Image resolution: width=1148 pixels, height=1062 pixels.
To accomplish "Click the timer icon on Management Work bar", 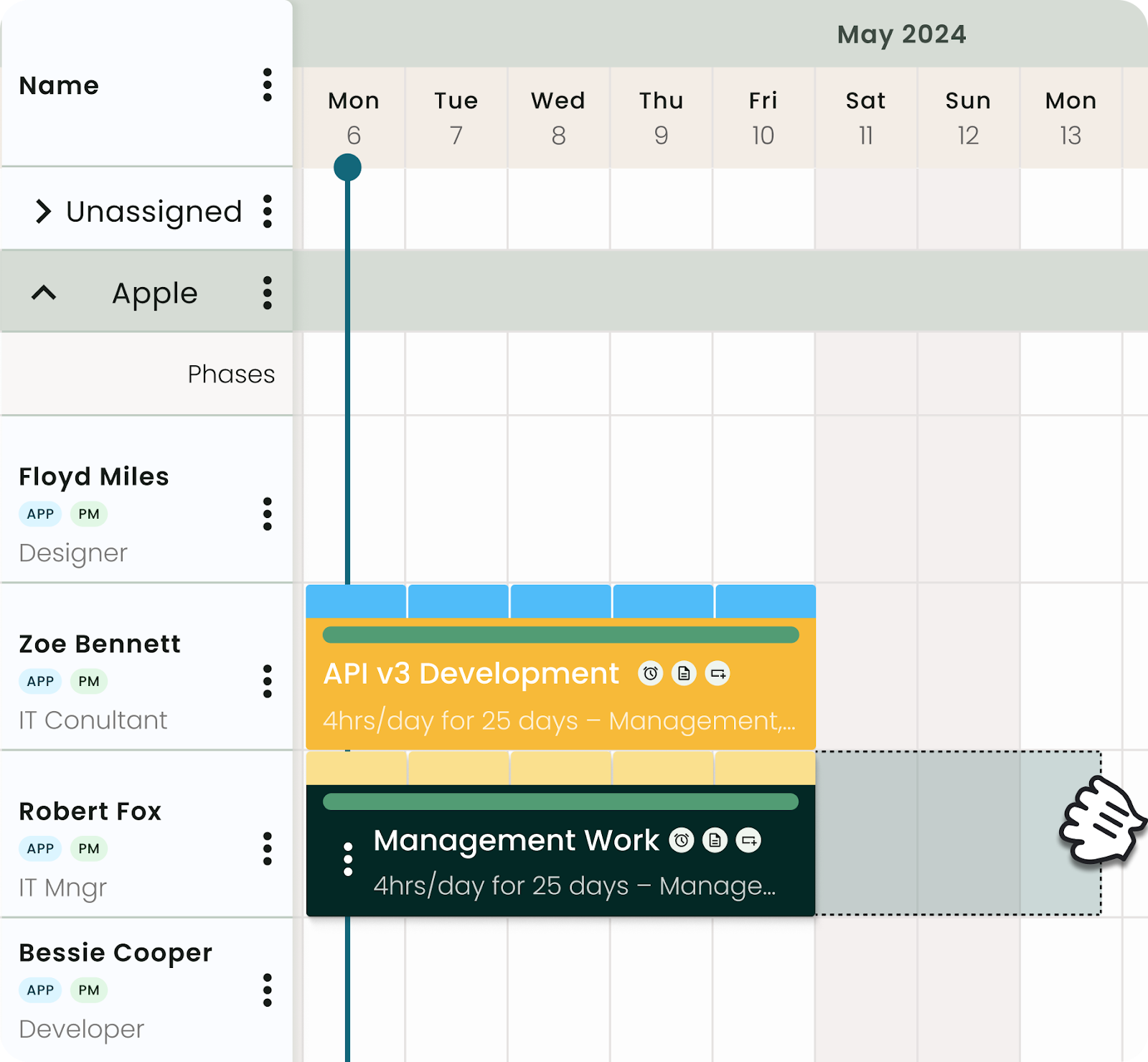I will (x=682, y=840).
